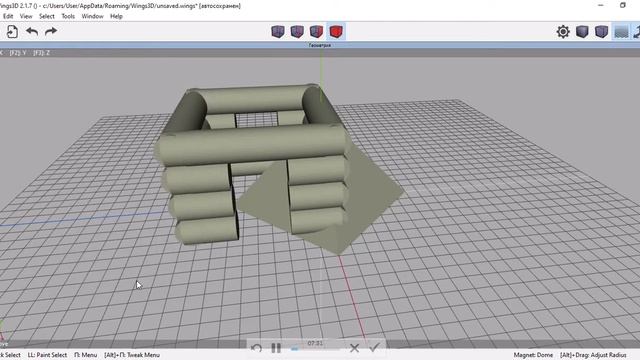Click the open file icon in toolbar
Viewport: 640px width, 360px height.
(x=12, y=31)
